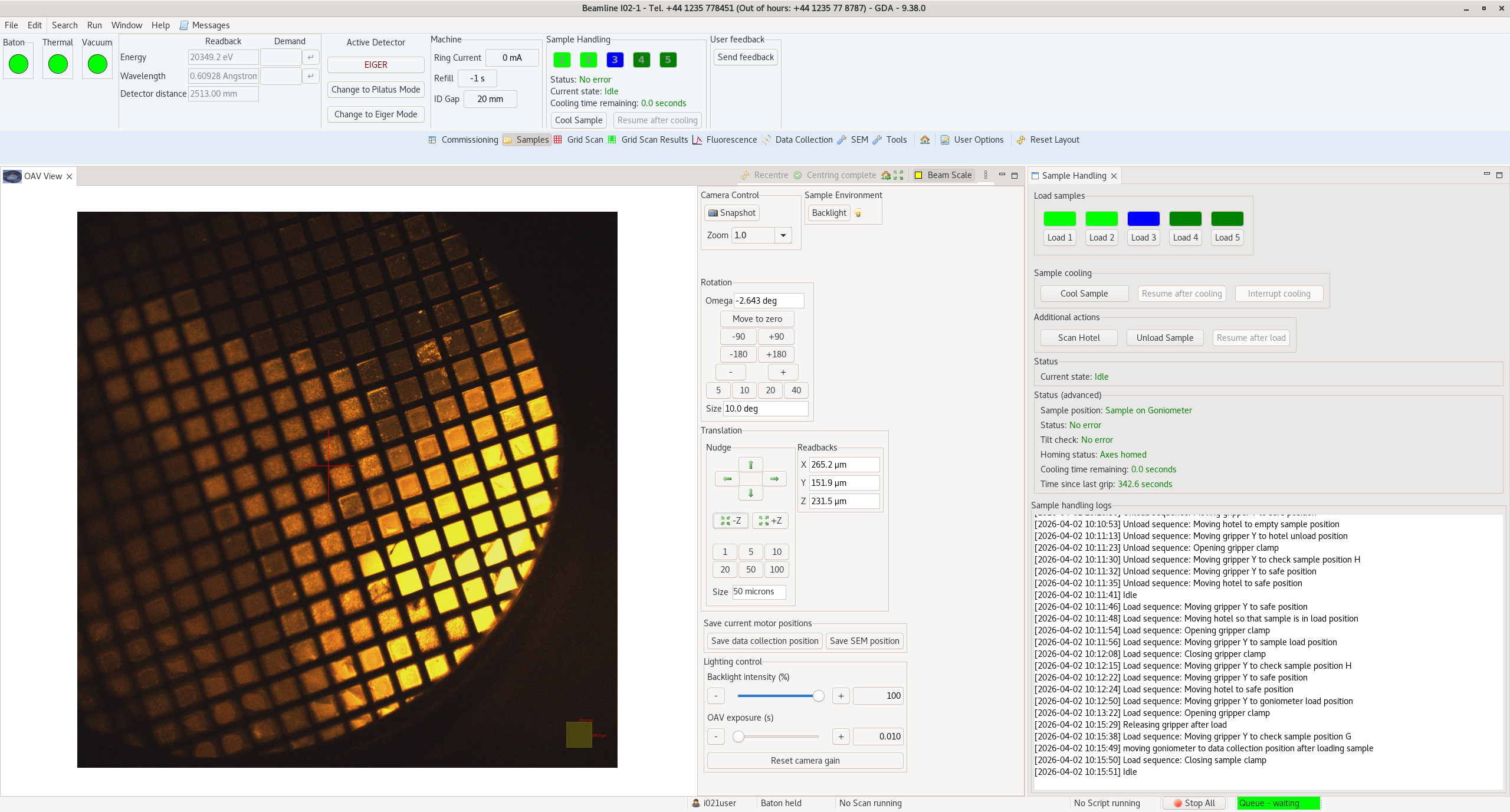Rotate omega by +90

pyautogui.click(x=776, y=337)
